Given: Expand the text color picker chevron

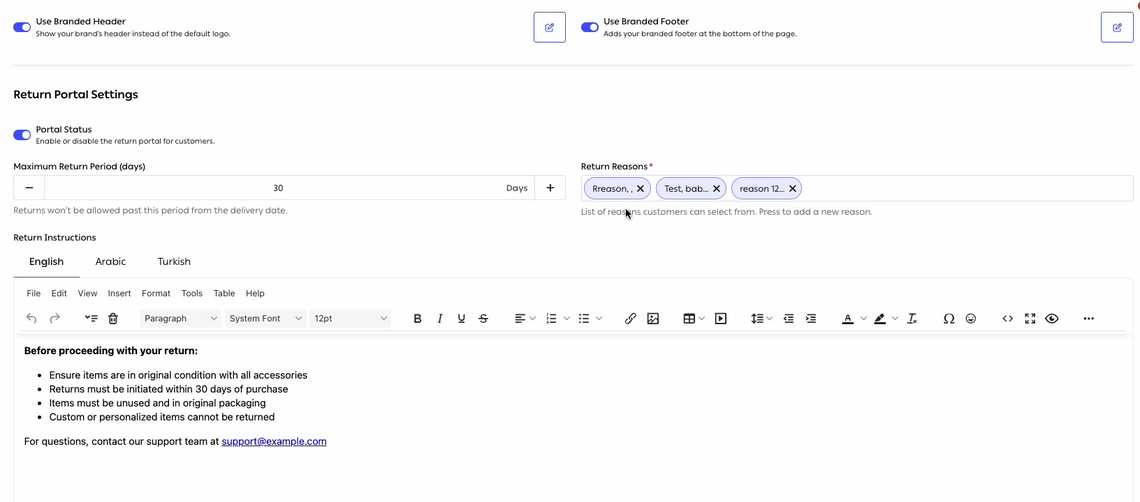Looking at the screenshot, I should (864, 319).
